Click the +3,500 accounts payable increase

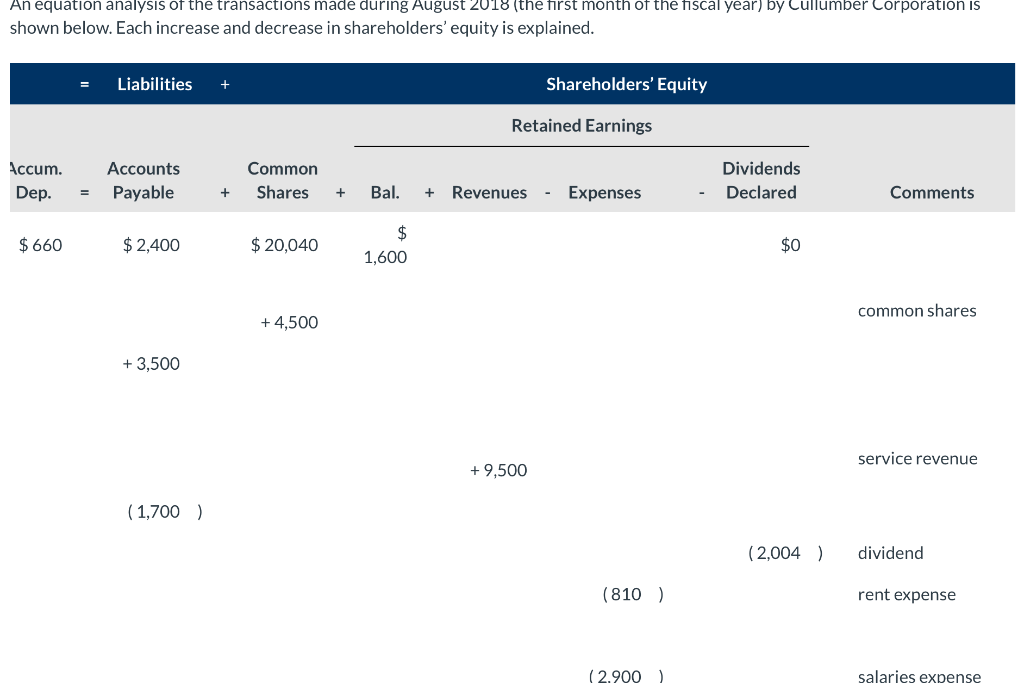[151, 363]
